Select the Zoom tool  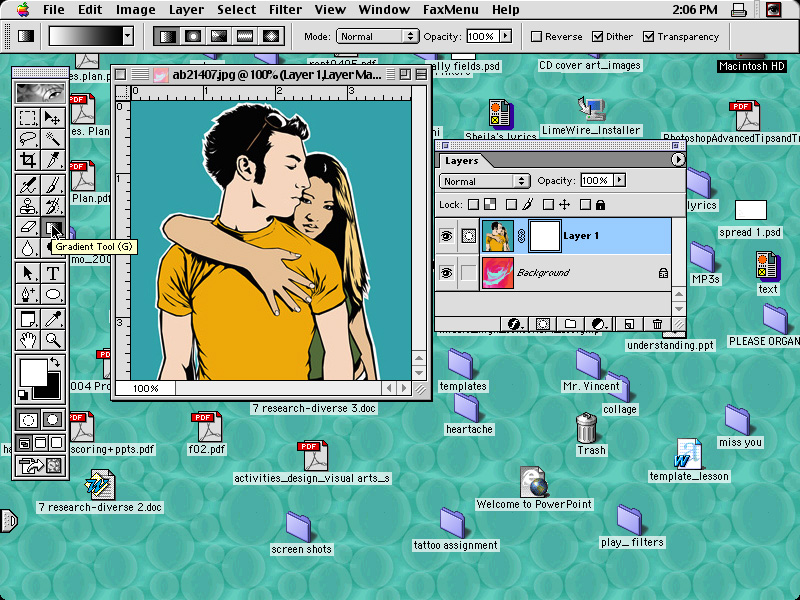(53, 340)
